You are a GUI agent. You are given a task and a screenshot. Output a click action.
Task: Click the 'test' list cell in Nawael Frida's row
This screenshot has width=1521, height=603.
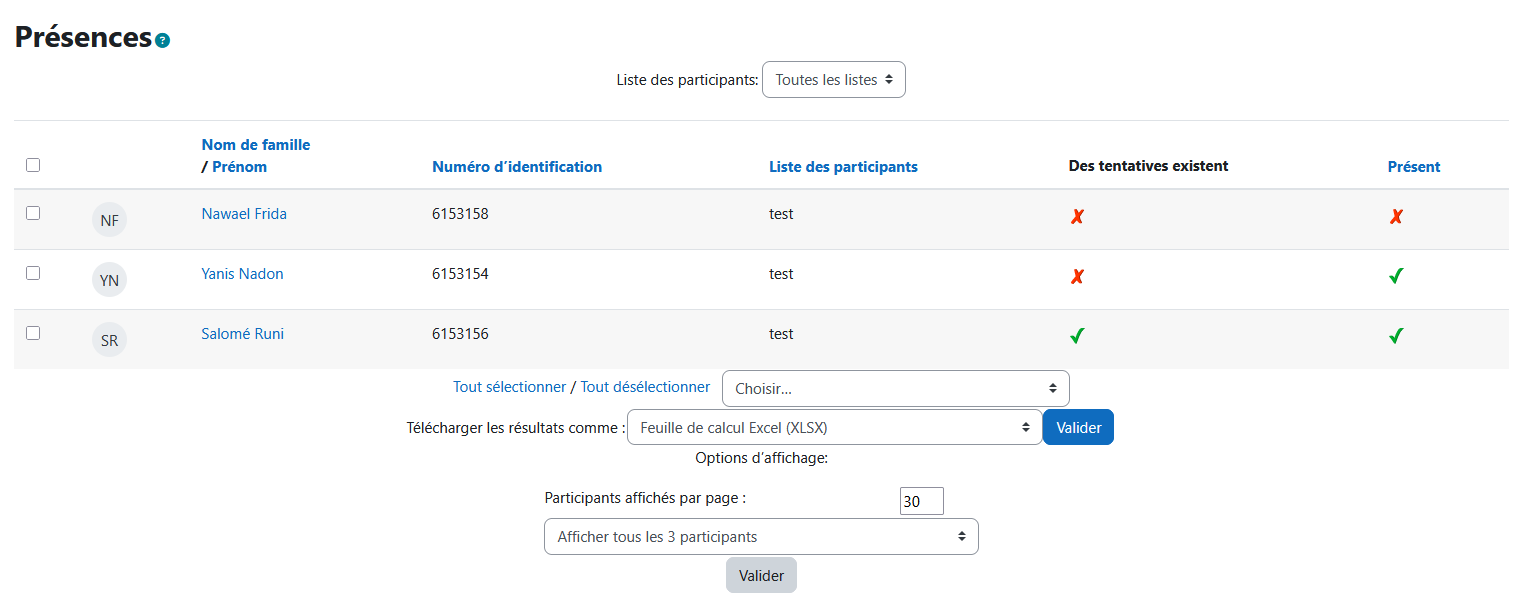click(781, 214)
